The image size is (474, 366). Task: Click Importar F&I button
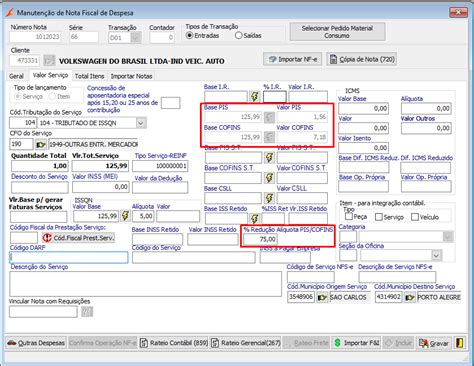(356, 343)
